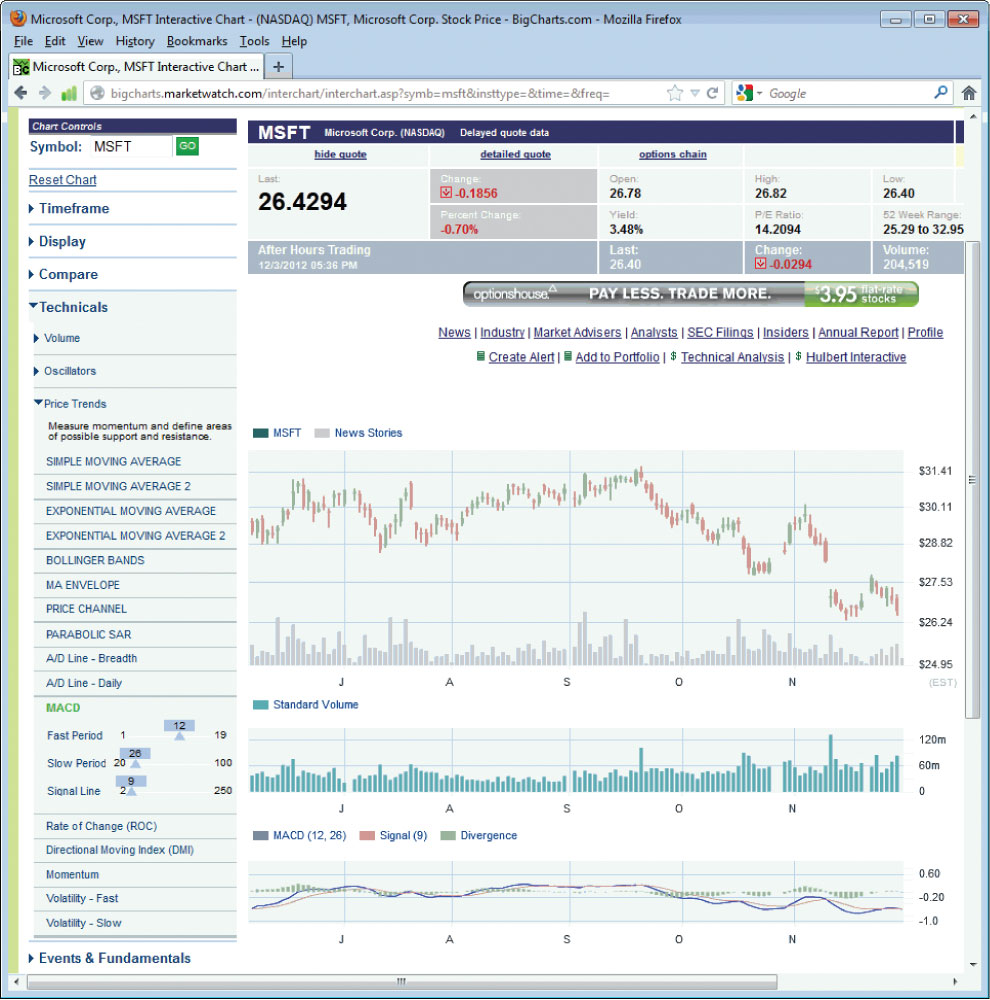Click the Slow Period slider handle
The image size is (990, 1000).
pyautogui.click(x=135, y=757)
